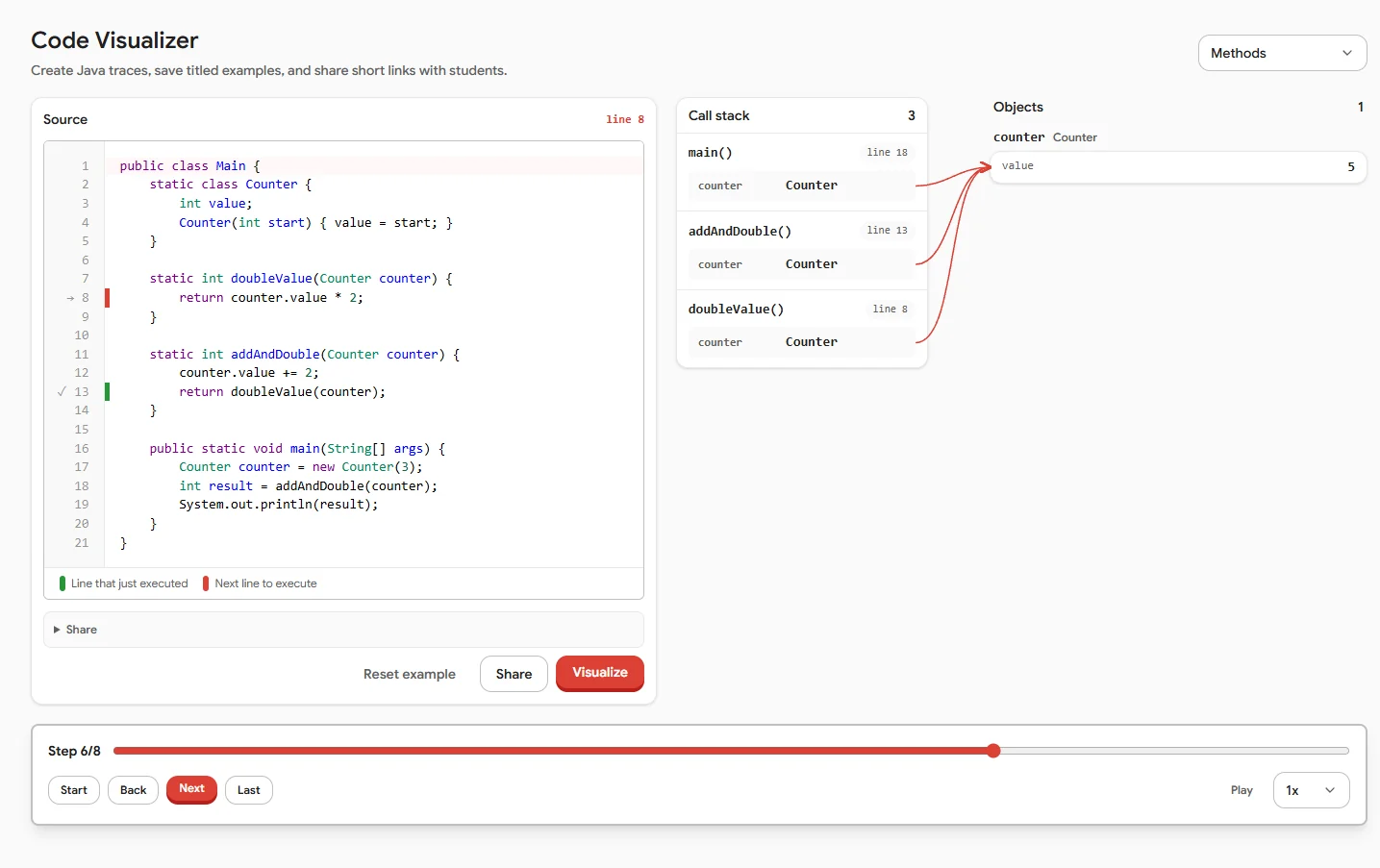Image resolution: width=1380 pixels, height=868 pixels.
Task: Click the arrow marker on line 8
Action: click(70, 298)
